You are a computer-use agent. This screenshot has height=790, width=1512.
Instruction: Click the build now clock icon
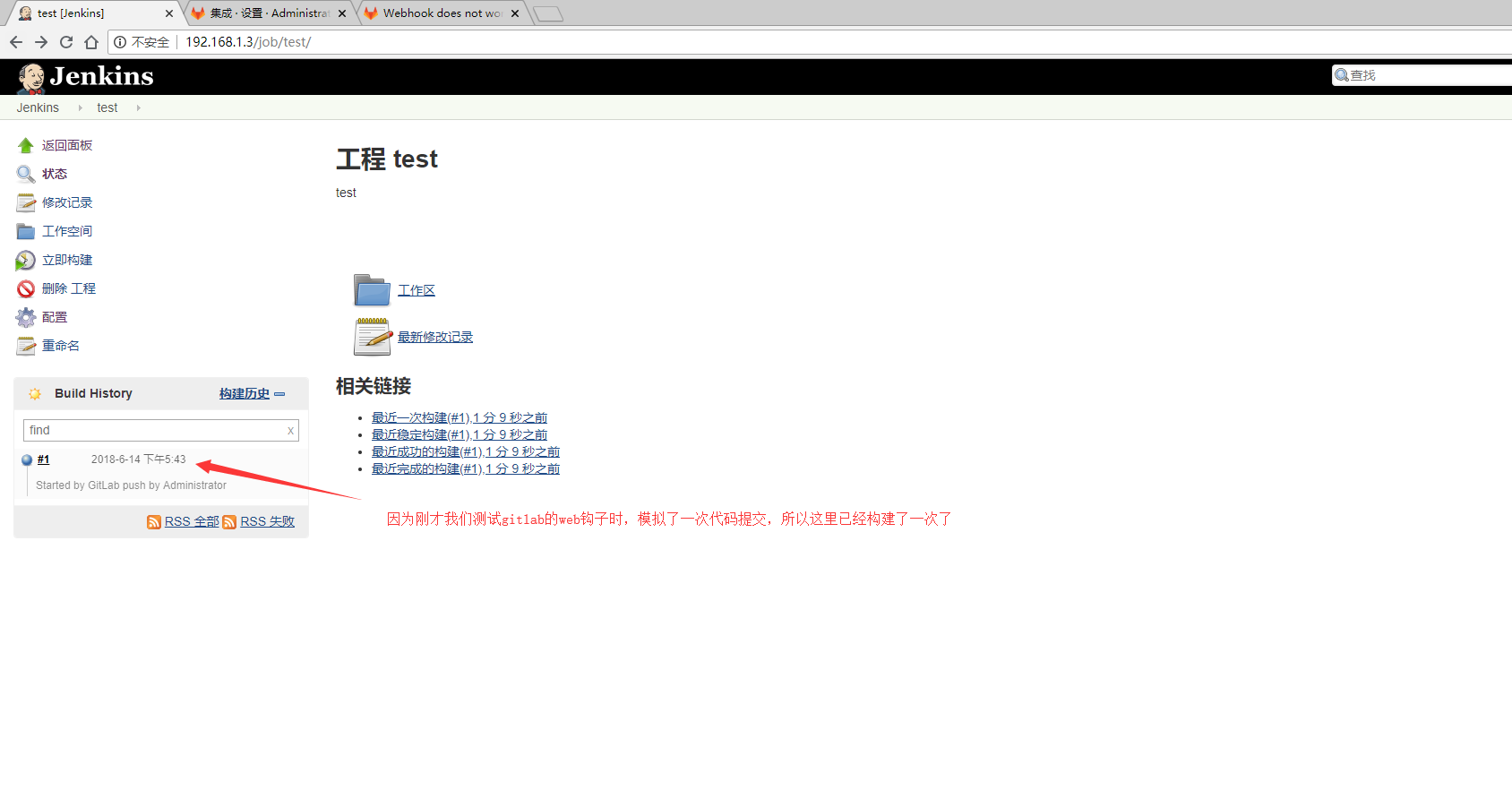pyautogui.click(x=25, y=260)
